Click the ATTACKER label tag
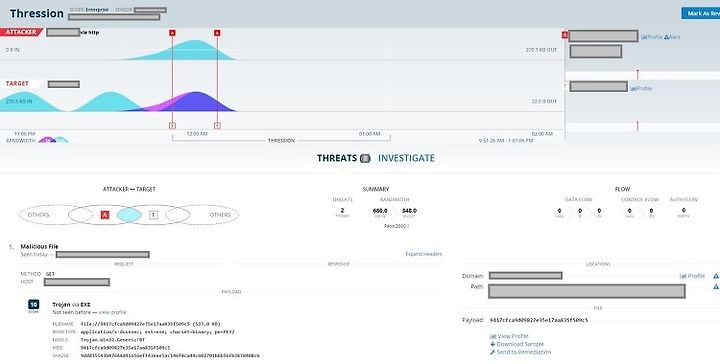 tap(21, 32)
